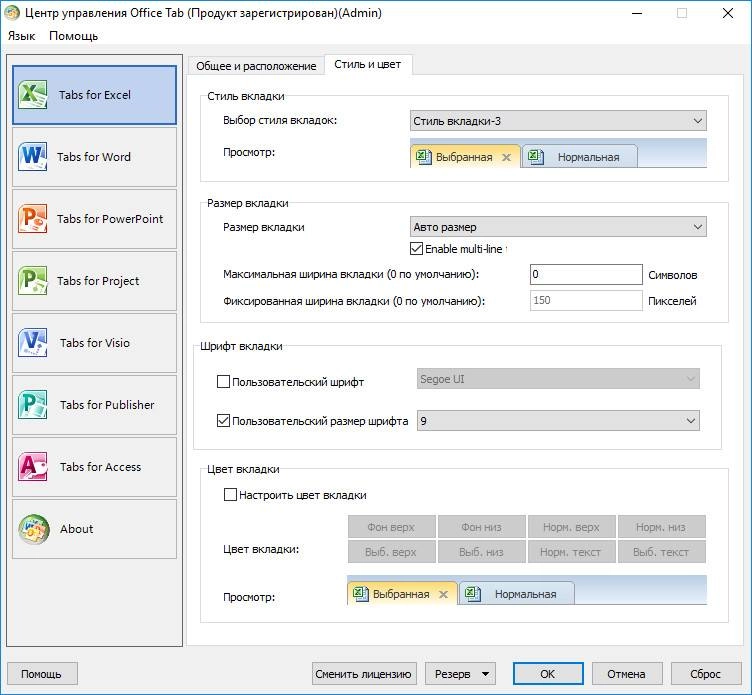Open Язык menu
This screenshot has height=695, width=752.
[x=22, y=36]
